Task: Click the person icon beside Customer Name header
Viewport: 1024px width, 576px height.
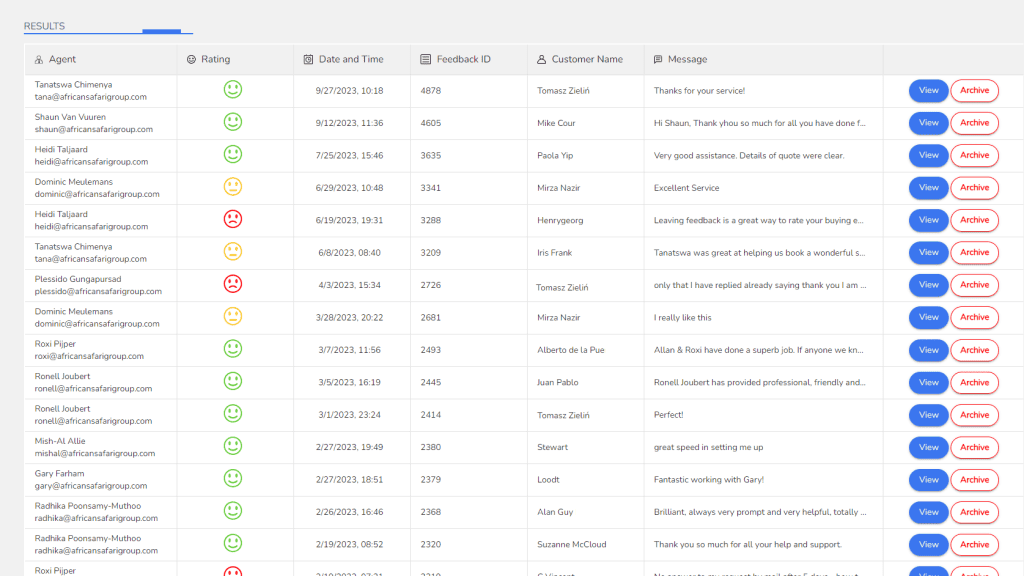Action: tap(541, 60)
